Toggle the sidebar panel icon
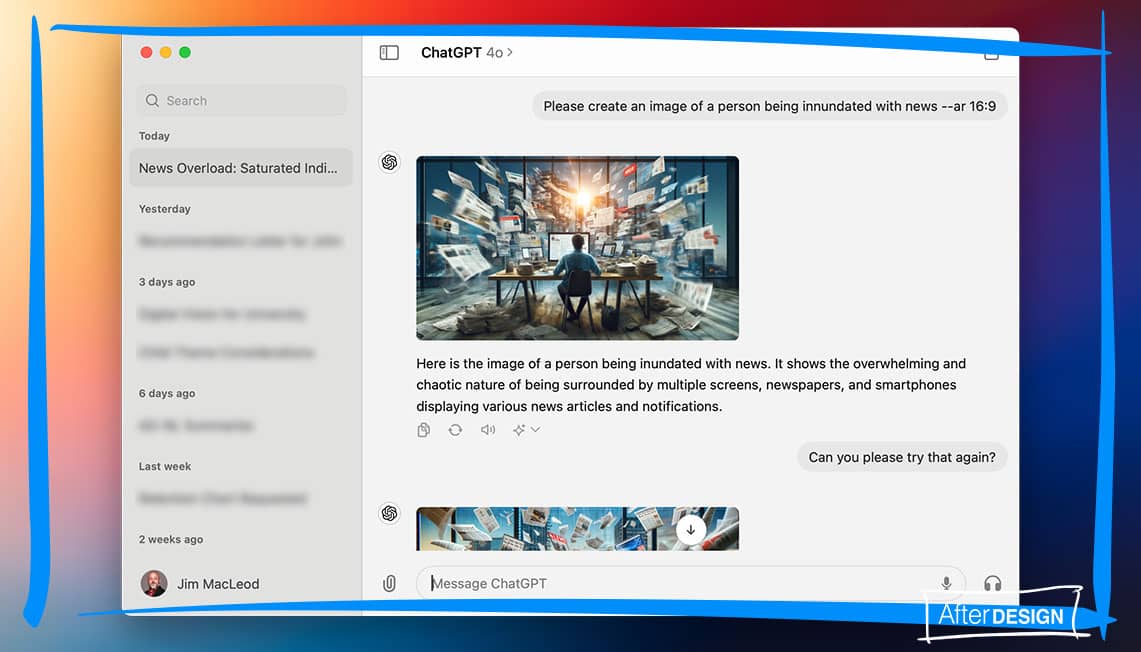The image size is (1141, 652). [x=389, y=53]
